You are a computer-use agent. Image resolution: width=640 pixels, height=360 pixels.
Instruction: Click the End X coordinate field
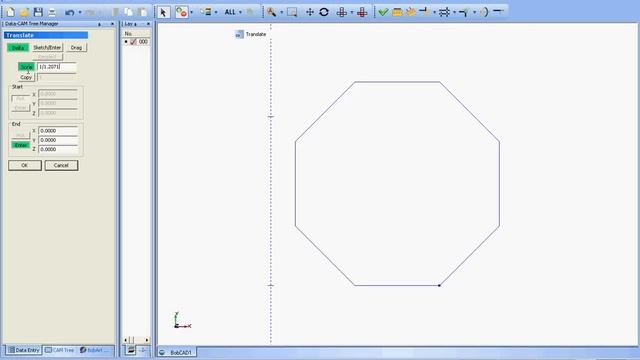coord(58,131)
